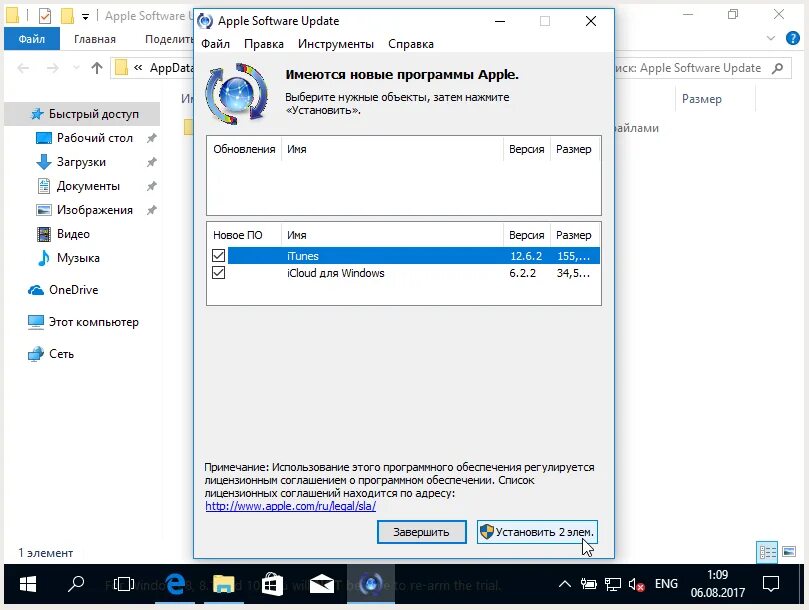
Task: Open Видео in sidebar
Action: 63,234
